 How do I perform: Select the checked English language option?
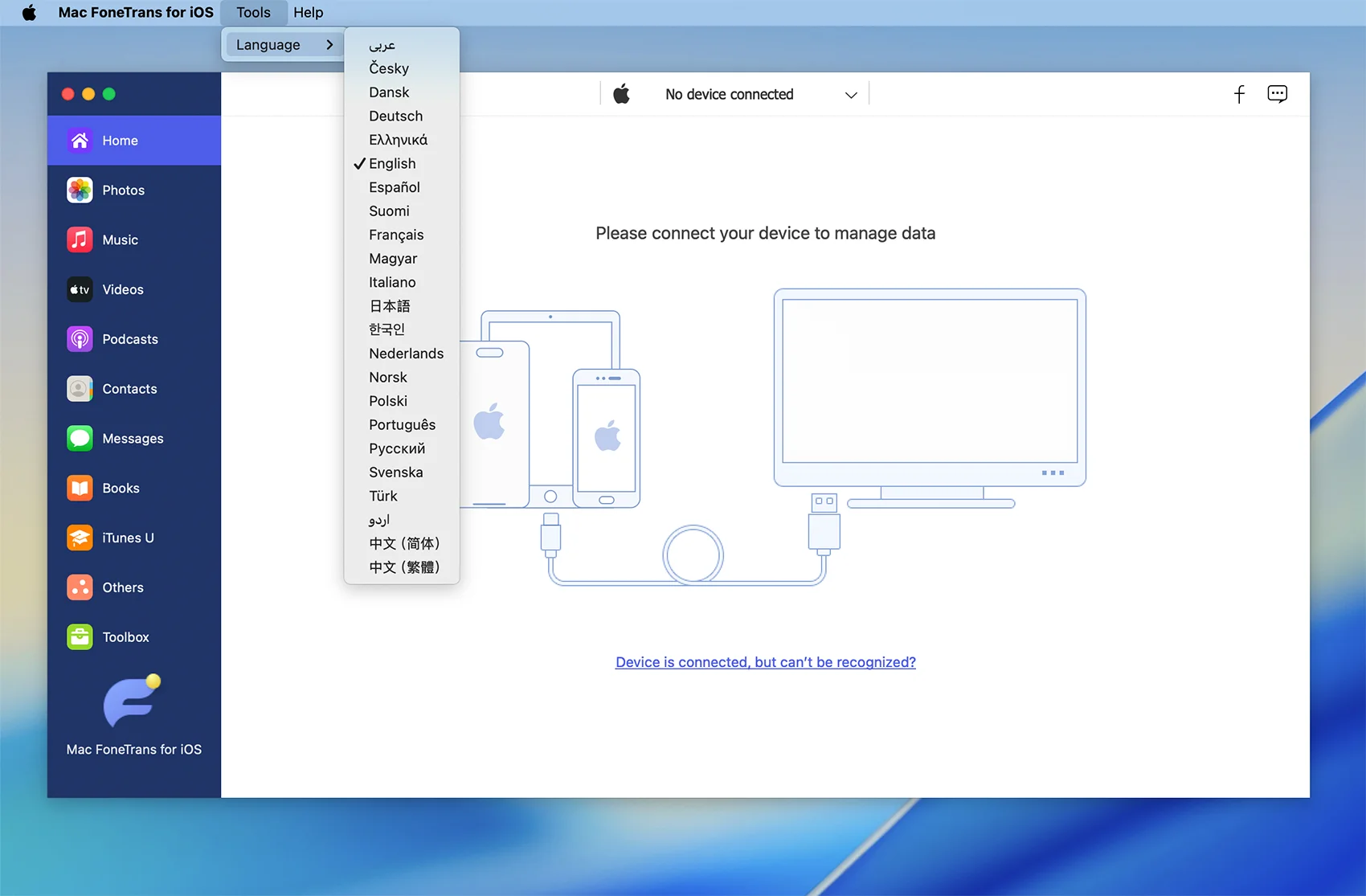tap(392, 164)
